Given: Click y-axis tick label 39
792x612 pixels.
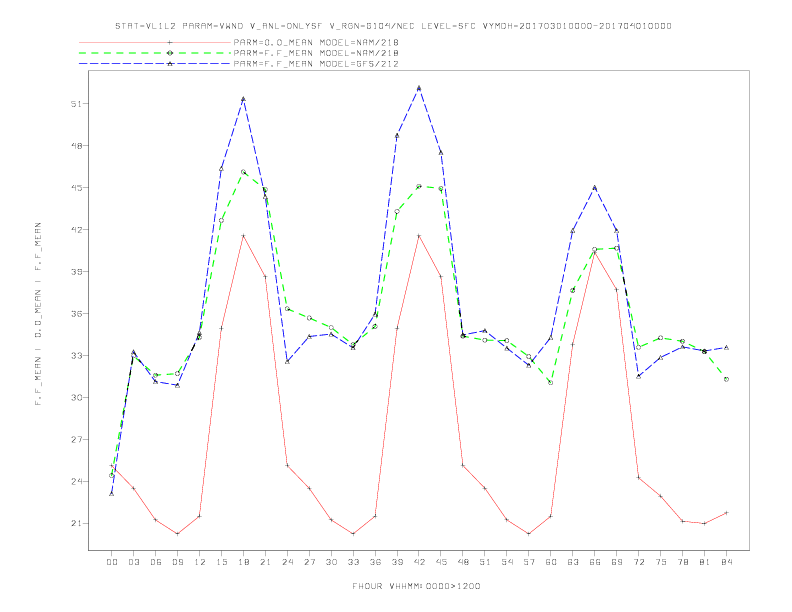Looking at the screenshot, I should click(76, 271).
